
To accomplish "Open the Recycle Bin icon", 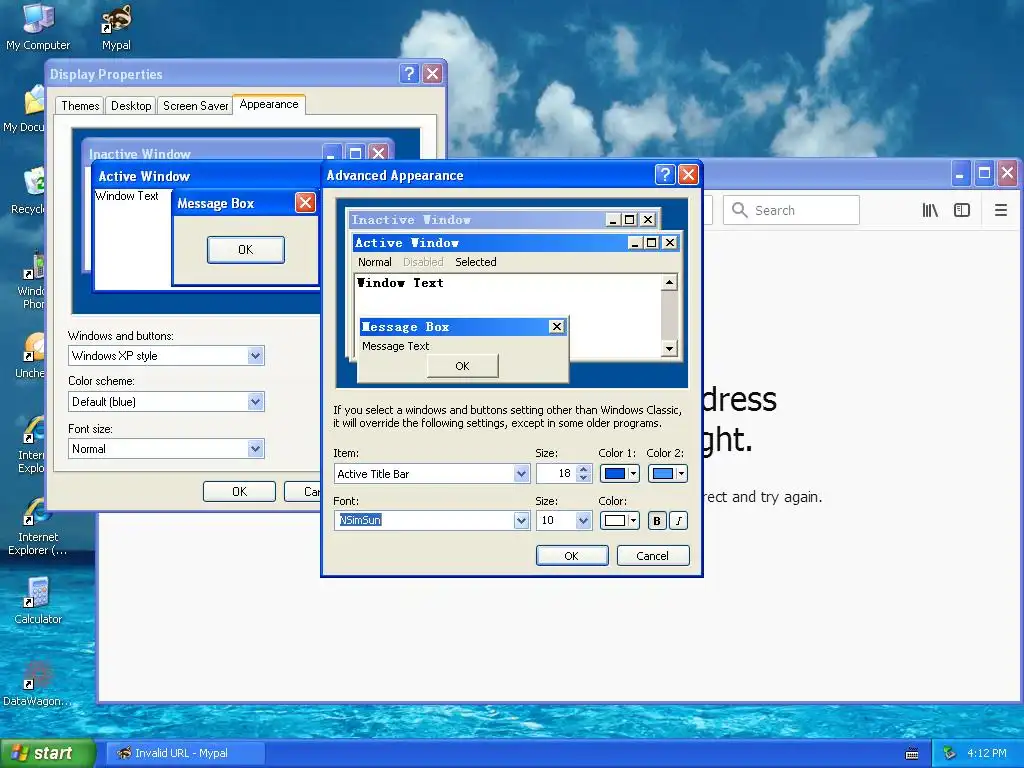I will pyautogui.click(x=29, y=191).
